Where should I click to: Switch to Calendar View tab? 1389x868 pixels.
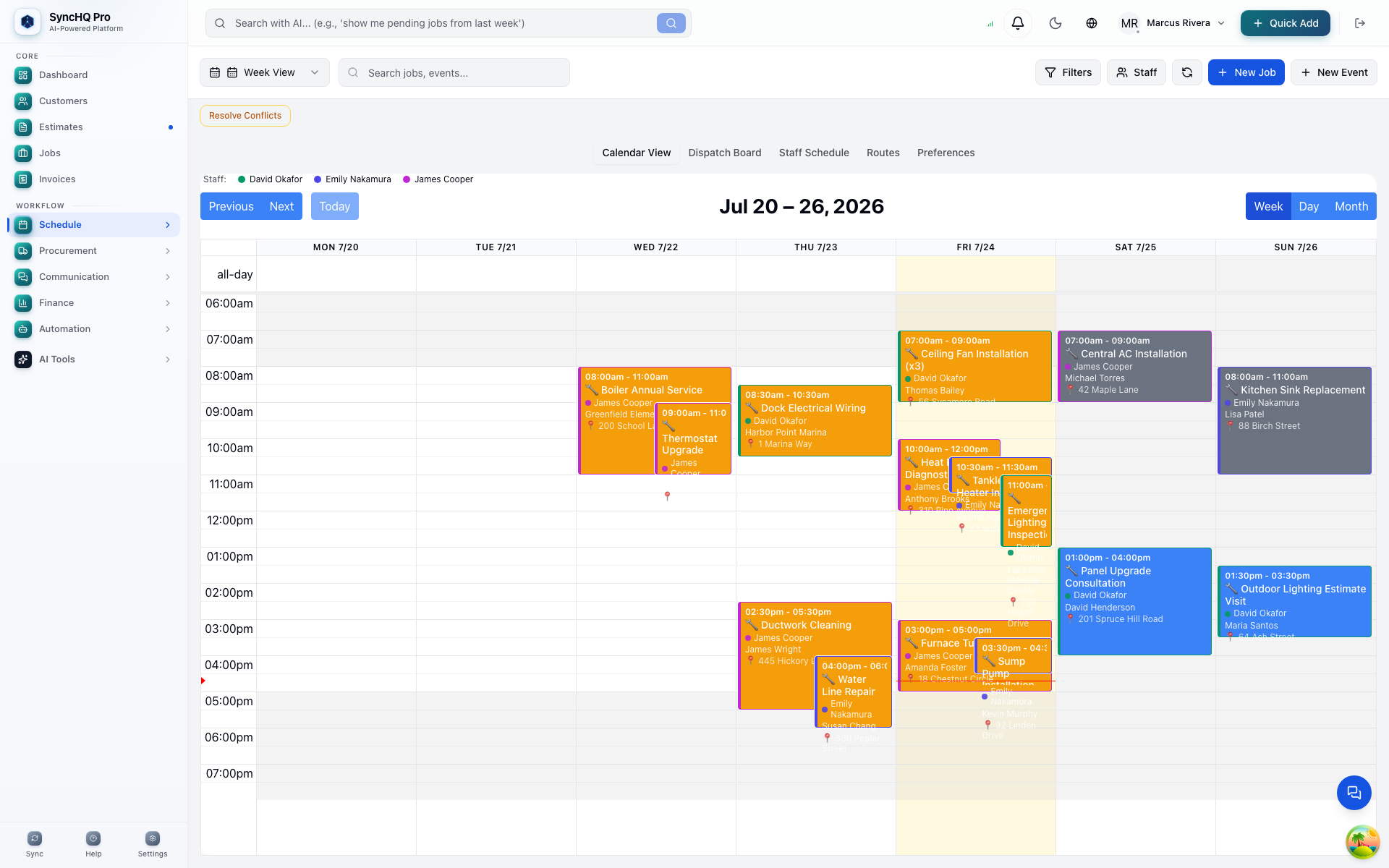coord(636,153)
